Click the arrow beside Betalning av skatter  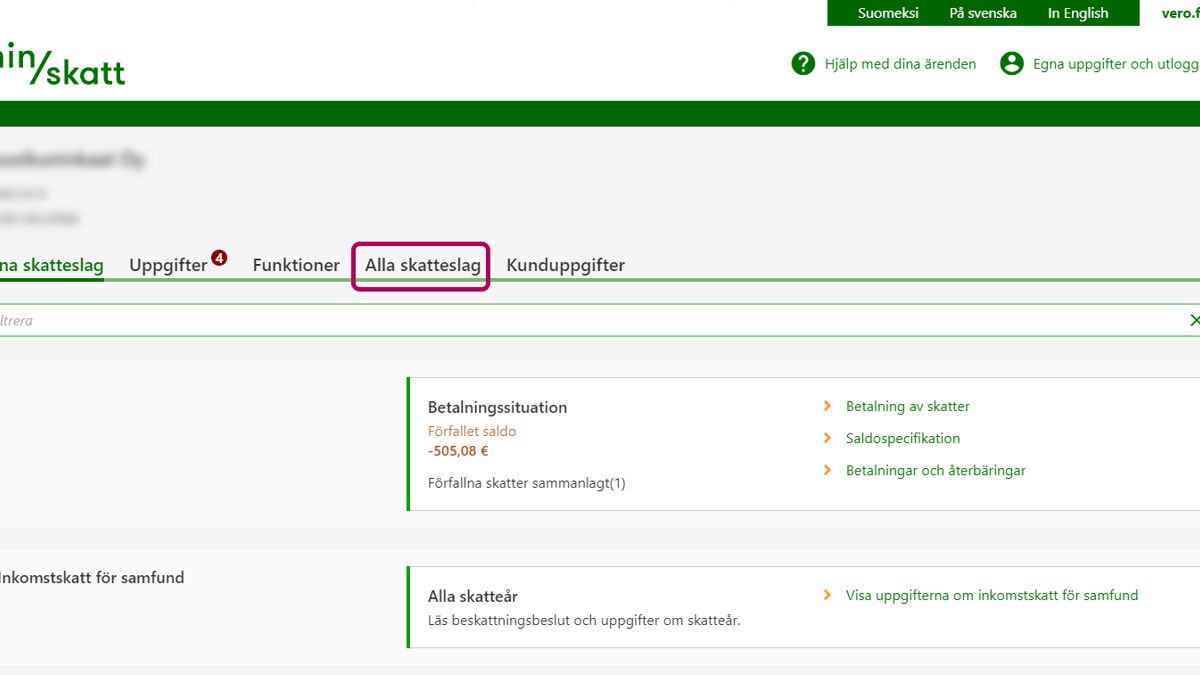(x=827, y=406)
